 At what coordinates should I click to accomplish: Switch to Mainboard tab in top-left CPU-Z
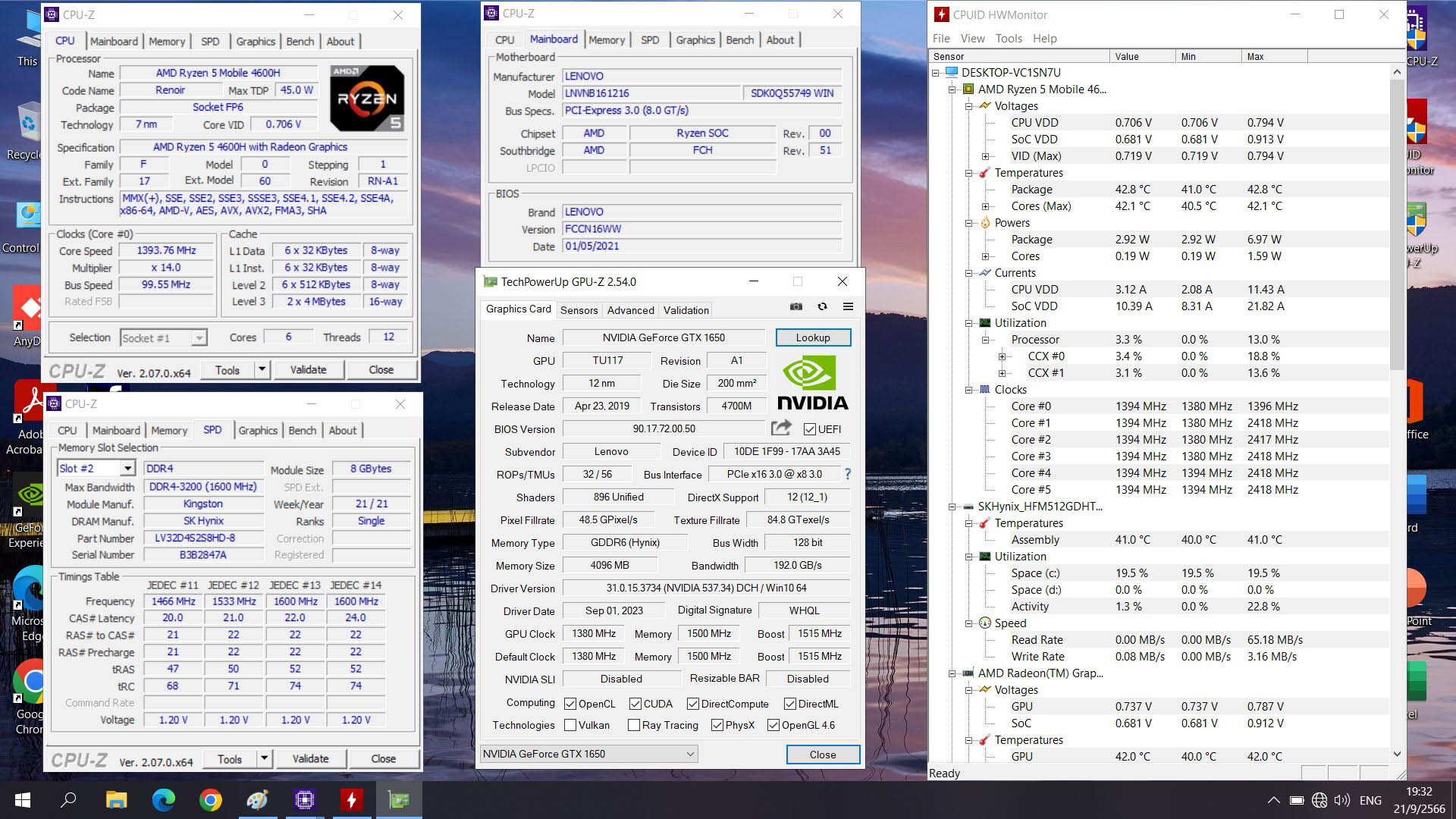click(x=115, y=41)
